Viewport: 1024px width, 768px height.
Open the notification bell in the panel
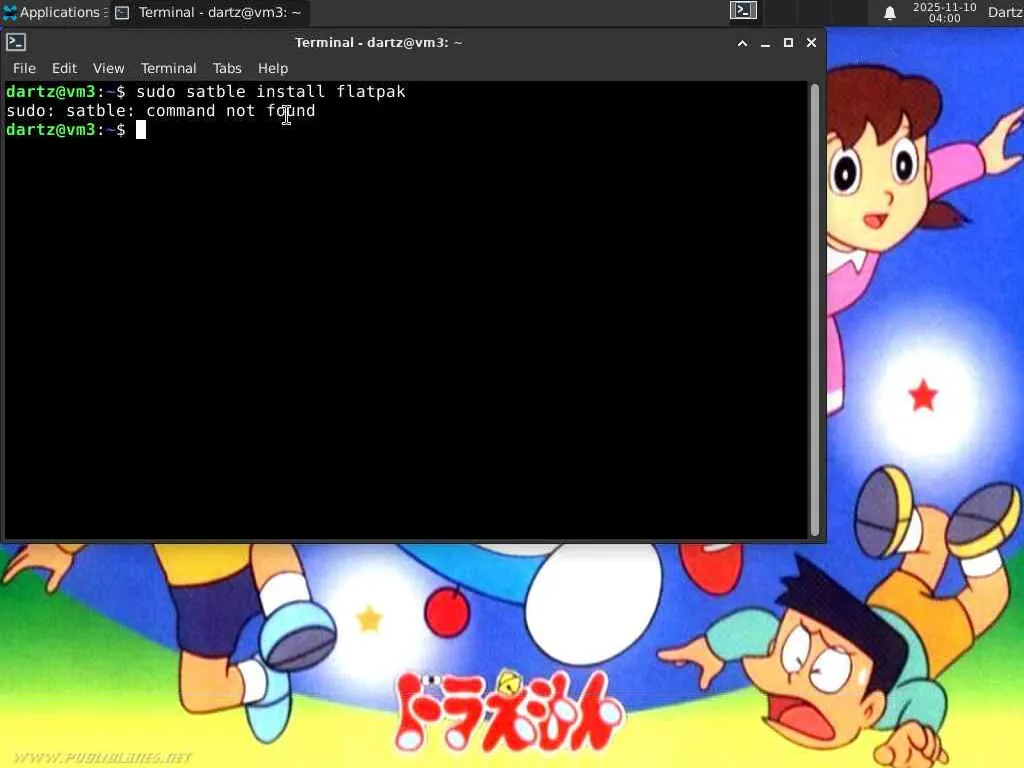point(889,13)
